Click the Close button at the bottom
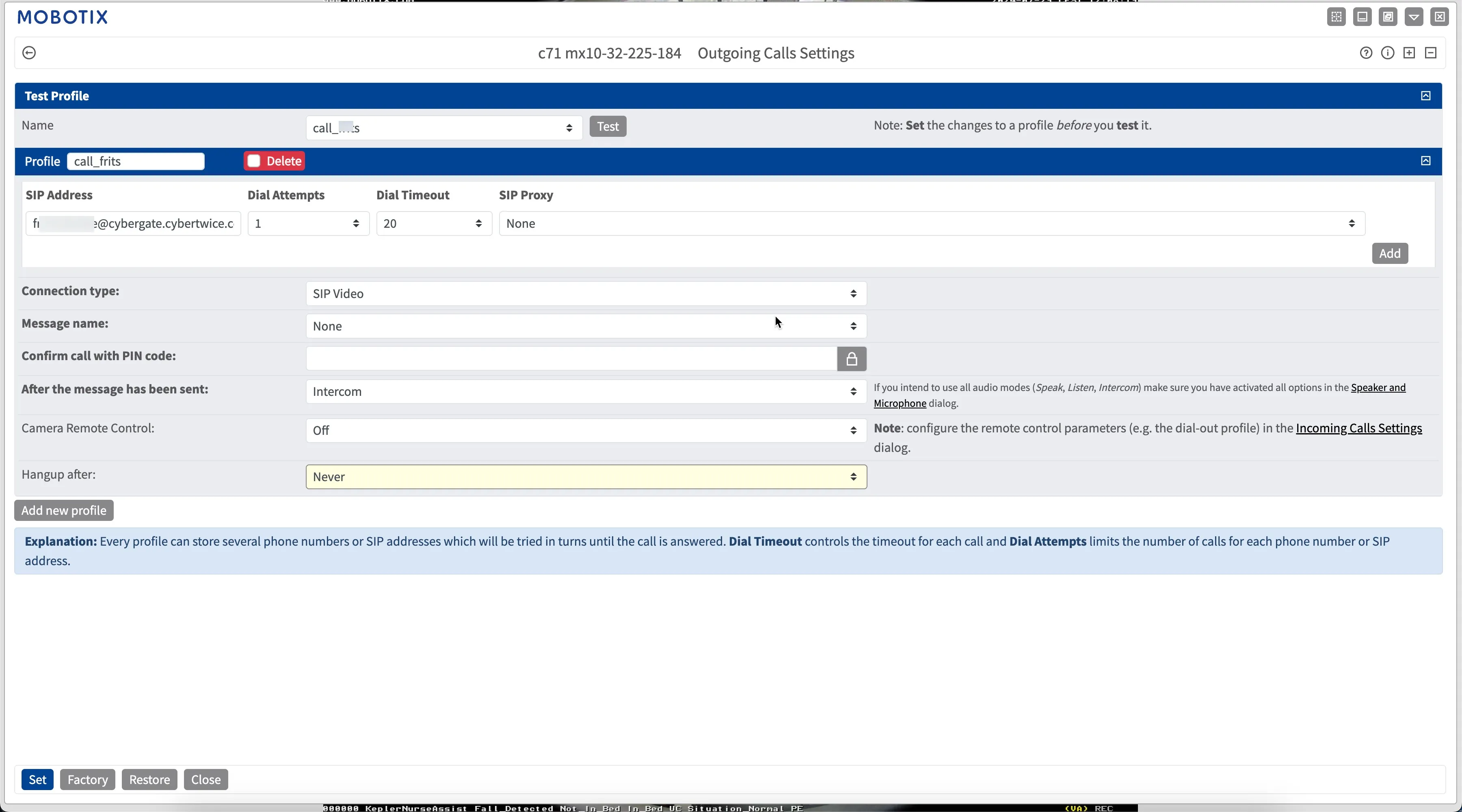 (205, 779)
